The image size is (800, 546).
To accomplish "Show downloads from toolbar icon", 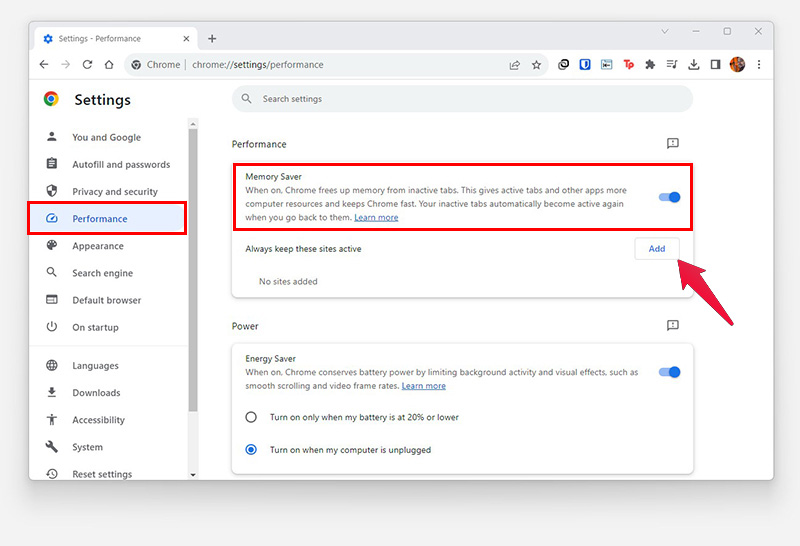I will (x=693, y=64).
